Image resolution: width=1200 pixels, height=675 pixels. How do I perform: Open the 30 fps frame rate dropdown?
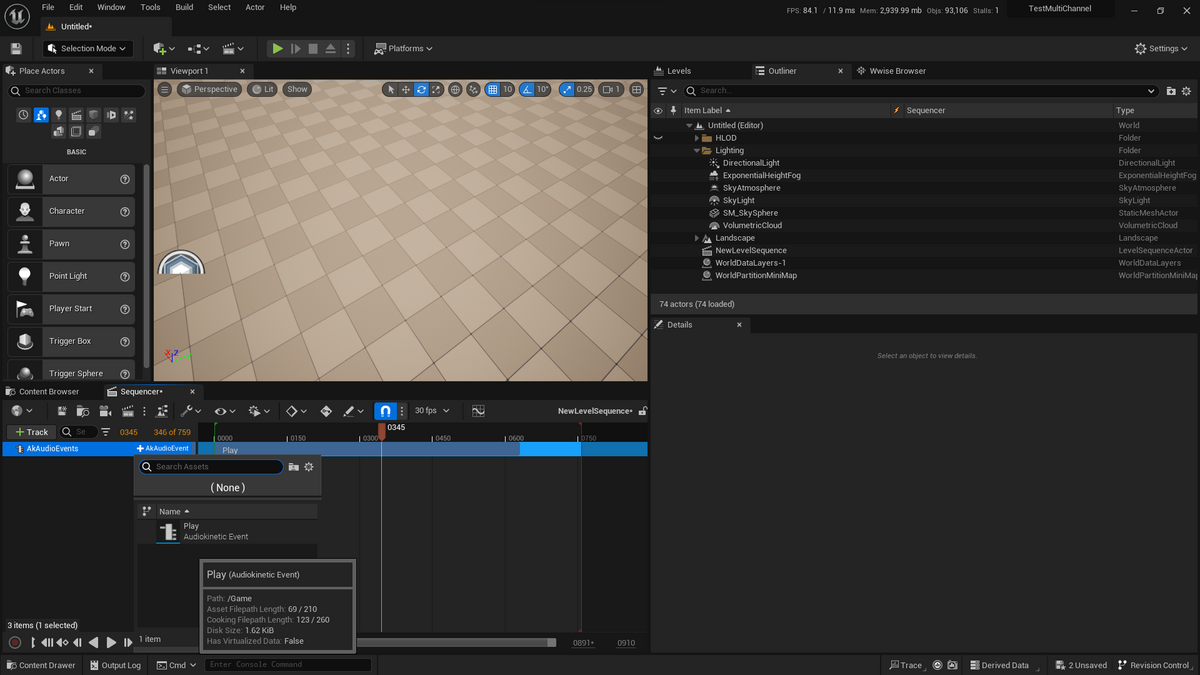[x=432, y=411]
